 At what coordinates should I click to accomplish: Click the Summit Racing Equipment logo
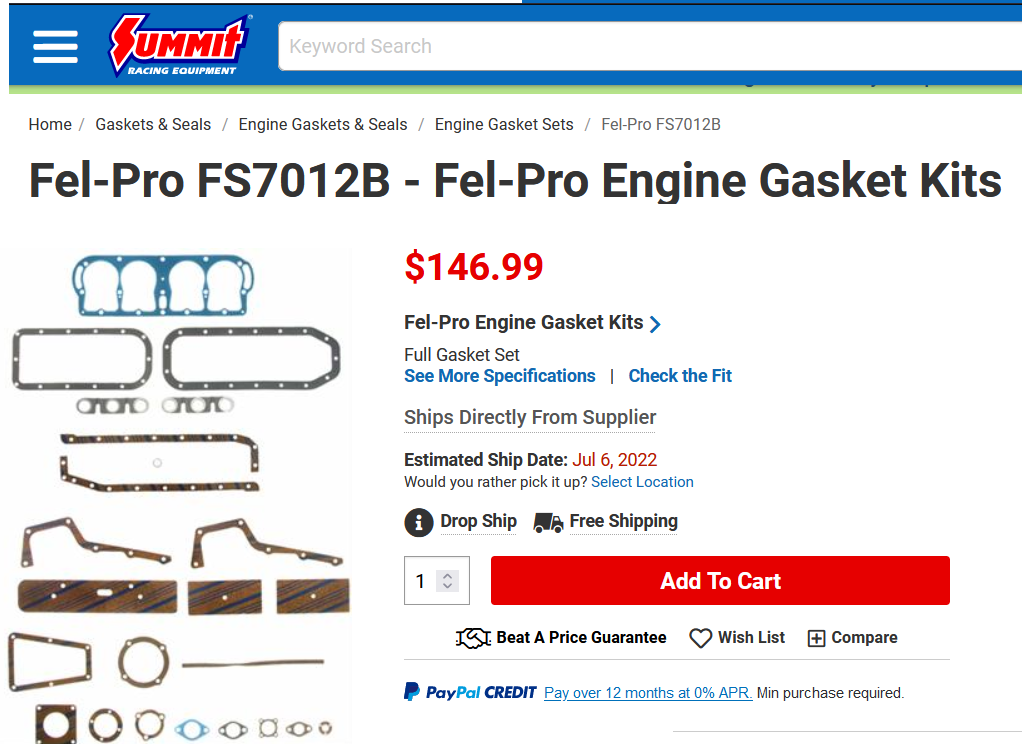tap(179, 46)
